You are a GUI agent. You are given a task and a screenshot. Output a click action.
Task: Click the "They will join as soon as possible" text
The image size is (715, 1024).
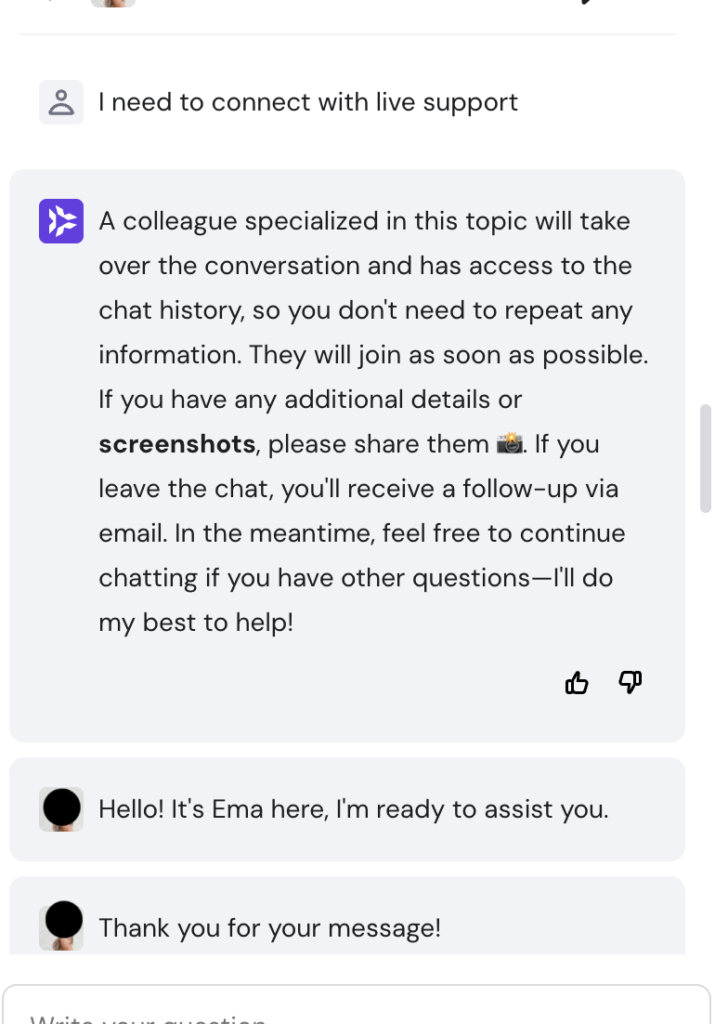[x=448, y=355]
